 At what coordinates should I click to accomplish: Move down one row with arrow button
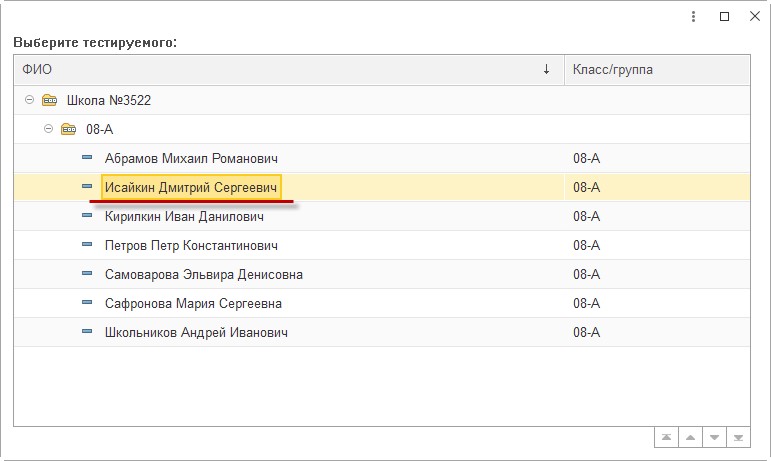(x=714, y=437)
